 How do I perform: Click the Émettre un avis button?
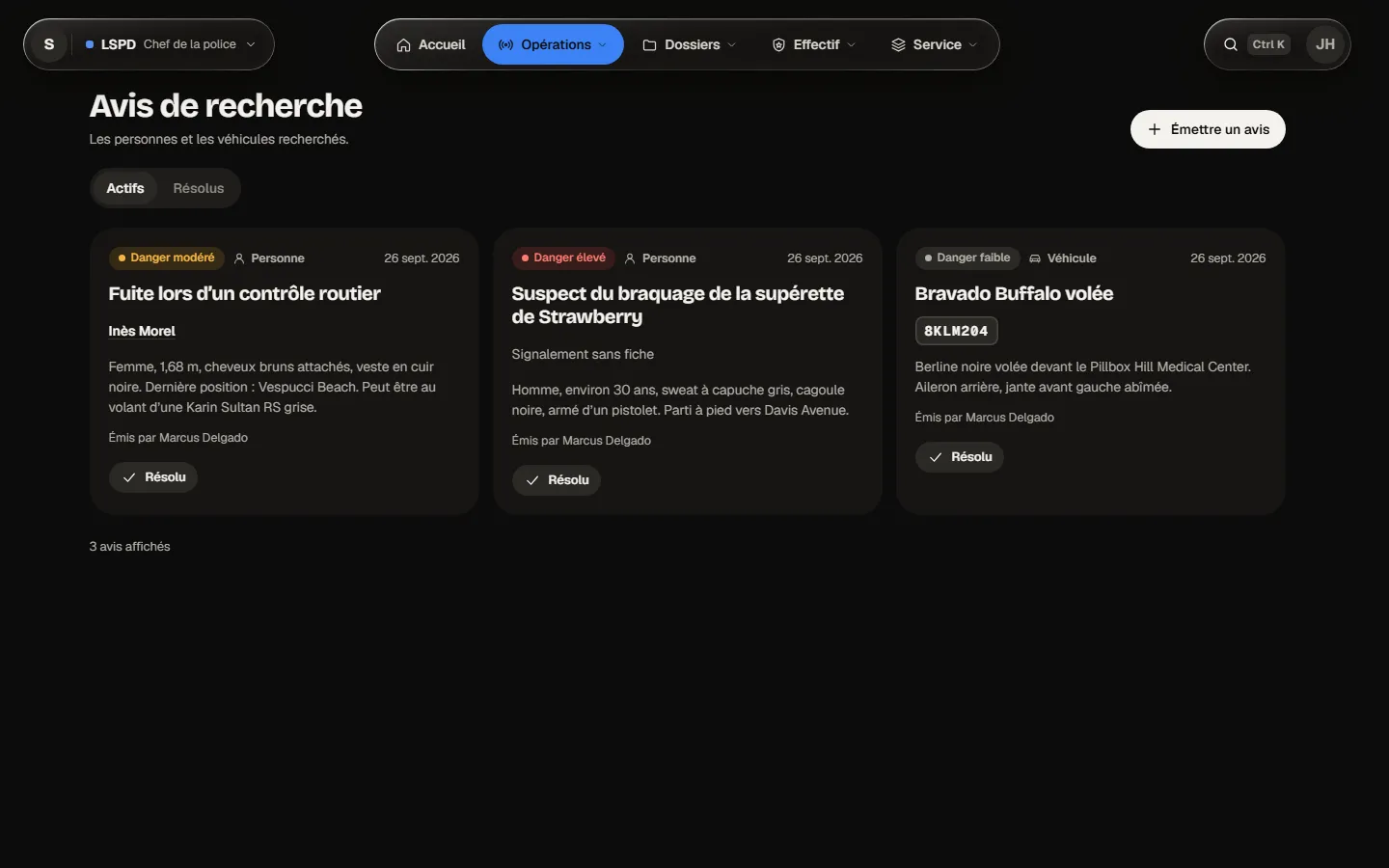coord(1208,129)
